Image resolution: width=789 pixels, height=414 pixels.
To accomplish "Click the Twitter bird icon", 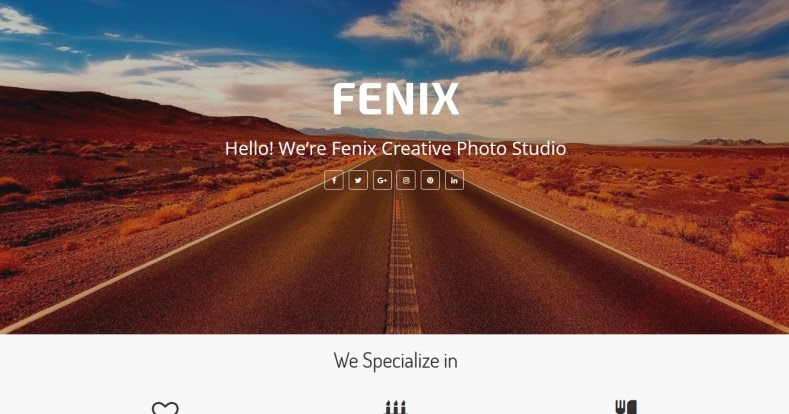I will (358, 180).
